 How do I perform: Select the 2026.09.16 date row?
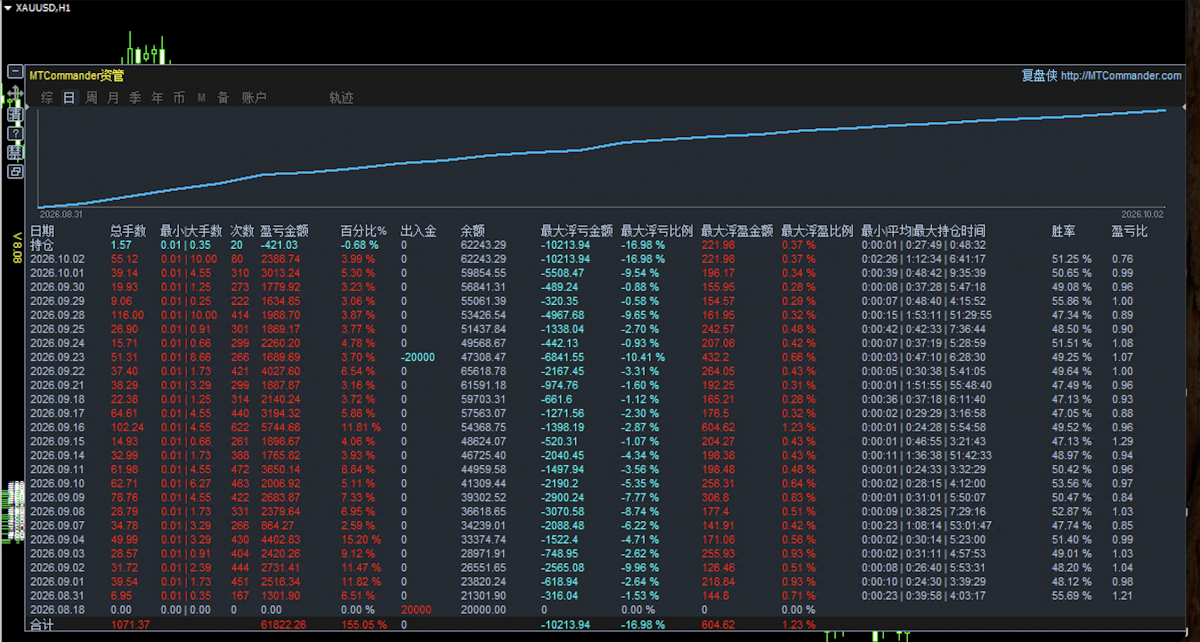pos(57,427)
